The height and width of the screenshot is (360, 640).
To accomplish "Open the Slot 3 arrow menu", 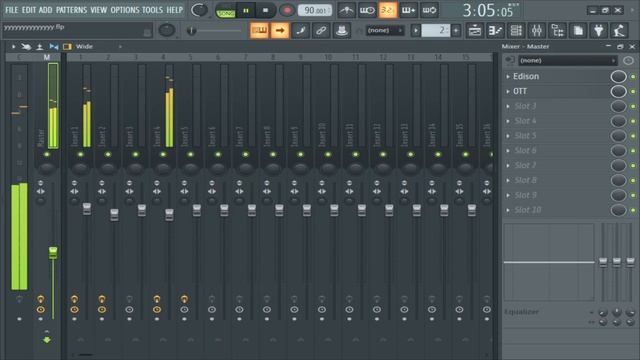I will coord(508,106).
